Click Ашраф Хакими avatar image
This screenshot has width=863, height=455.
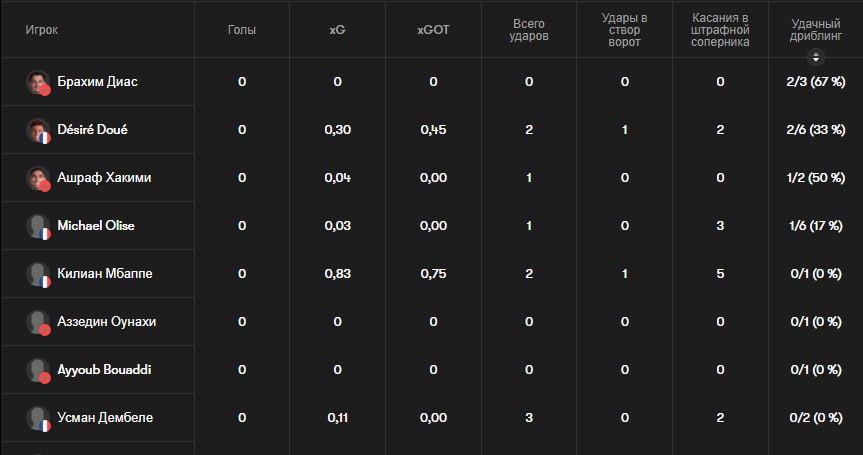pyautogui.click(x=37, y=178)
